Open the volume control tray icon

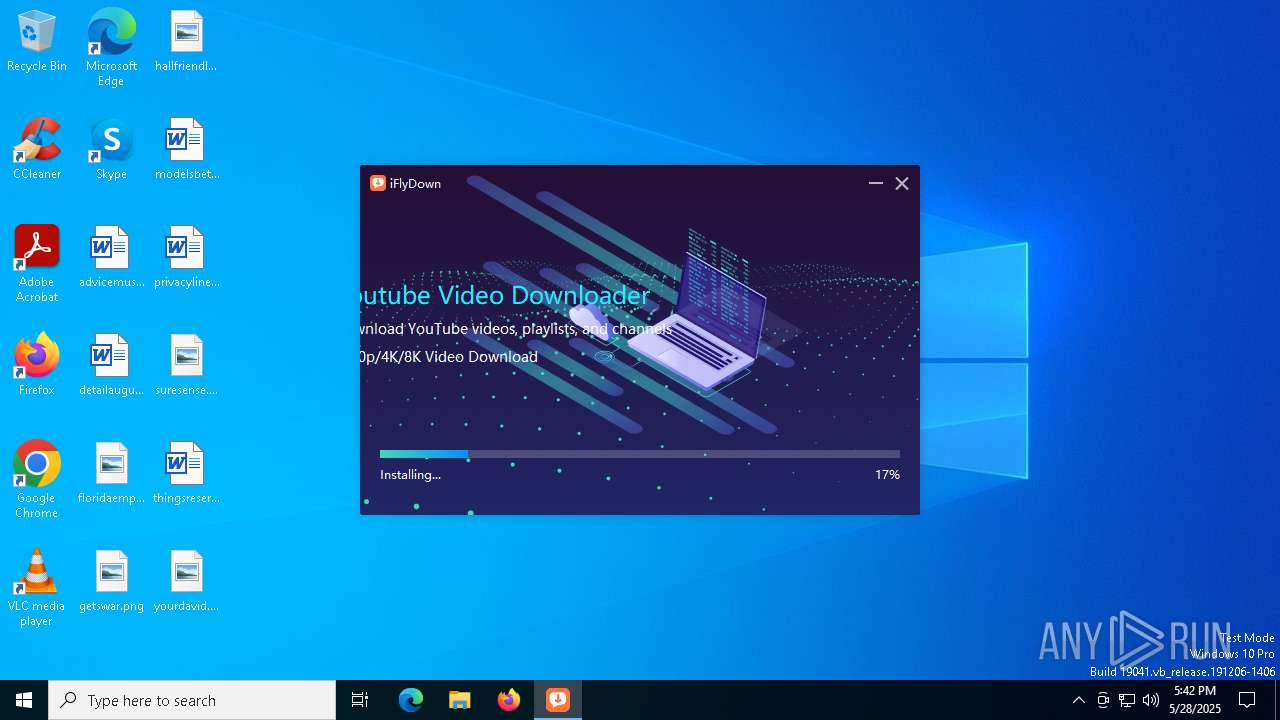1151,700
